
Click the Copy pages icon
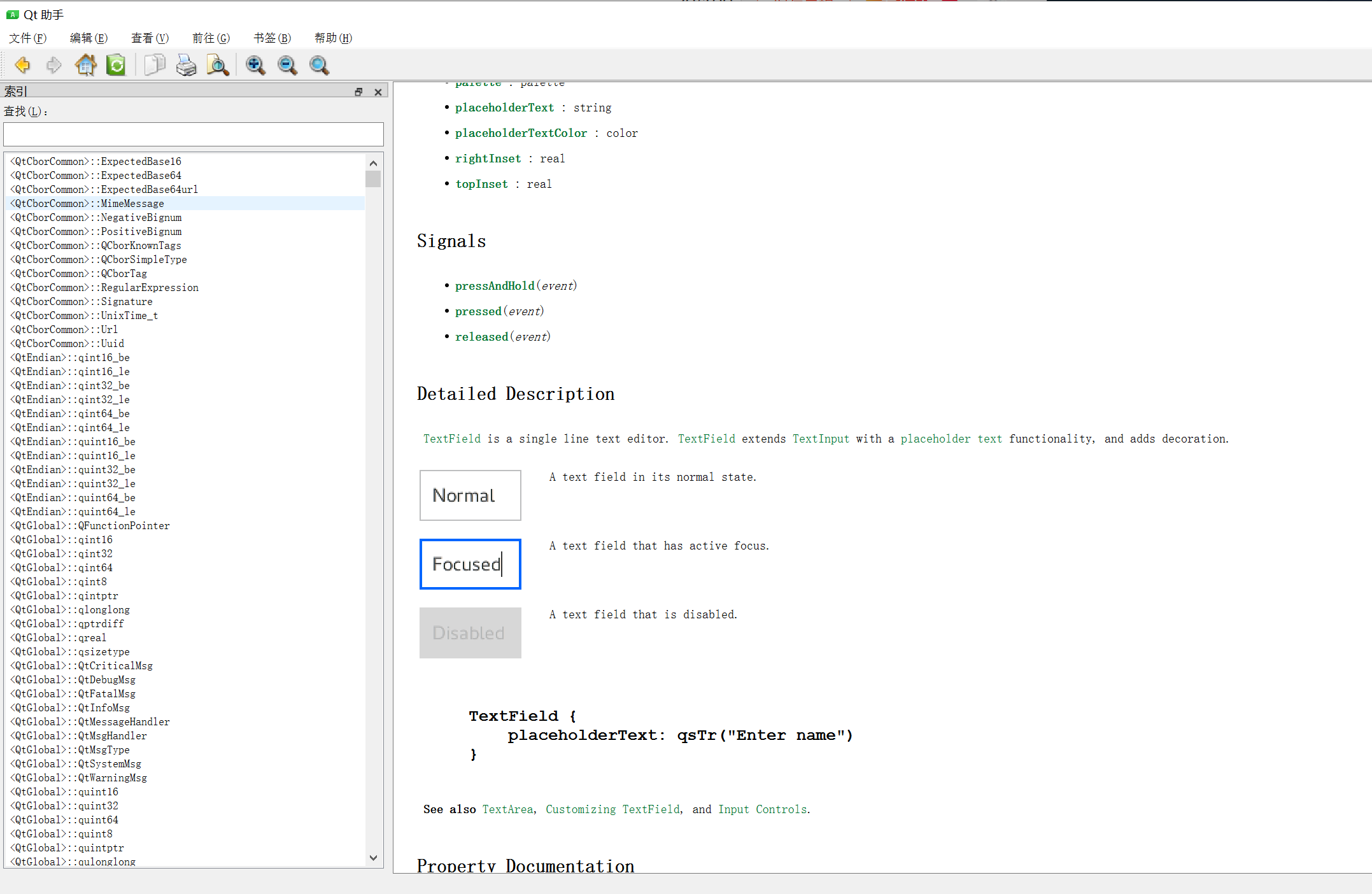coord(154,65)
